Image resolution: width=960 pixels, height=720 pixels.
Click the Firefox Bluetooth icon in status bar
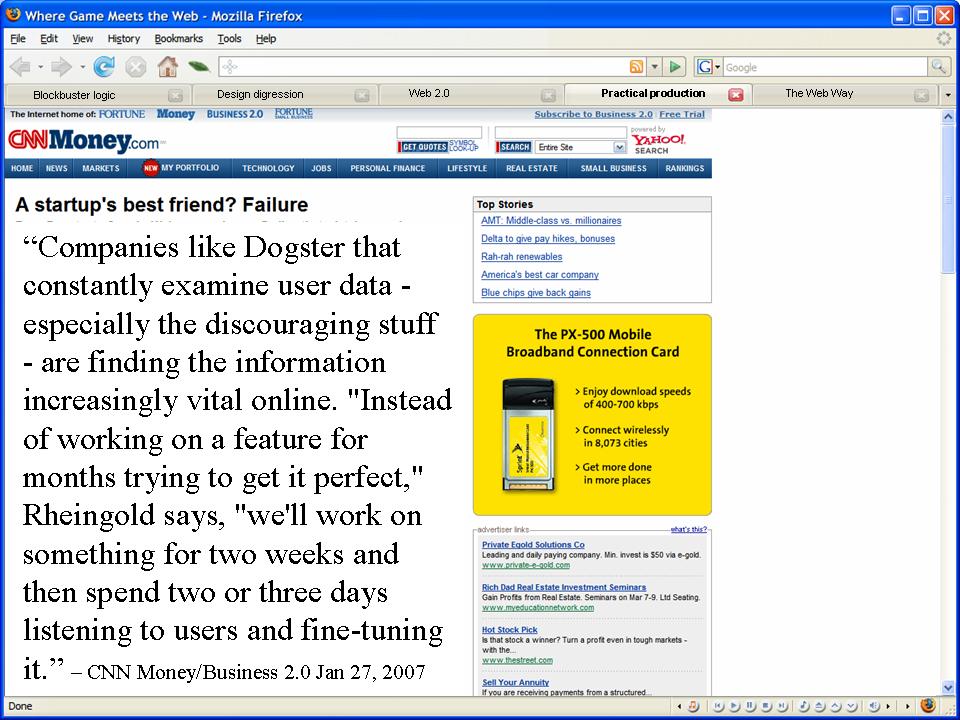(928, 705)
